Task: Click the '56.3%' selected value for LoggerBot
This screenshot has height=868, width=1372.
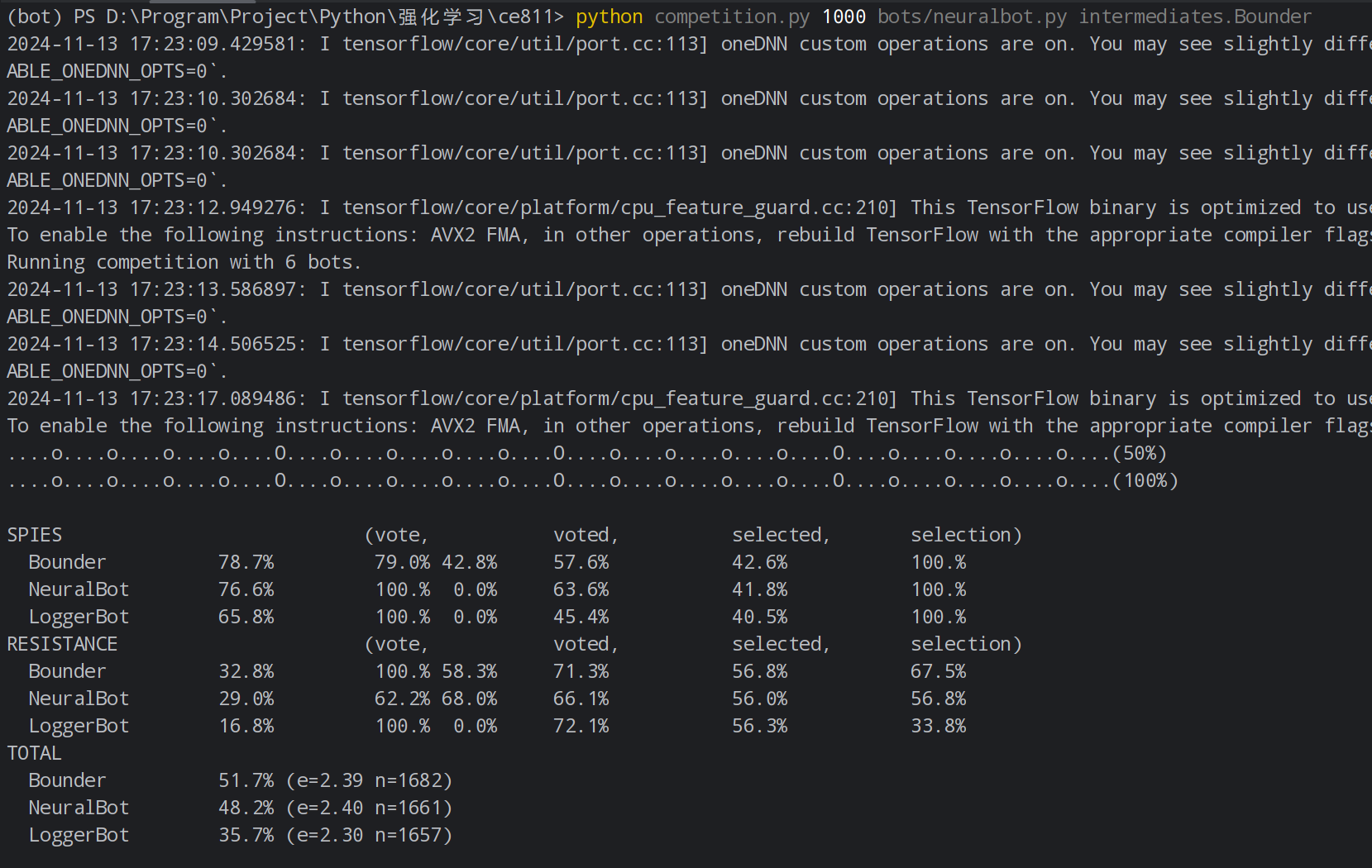Action: point(760,726)
